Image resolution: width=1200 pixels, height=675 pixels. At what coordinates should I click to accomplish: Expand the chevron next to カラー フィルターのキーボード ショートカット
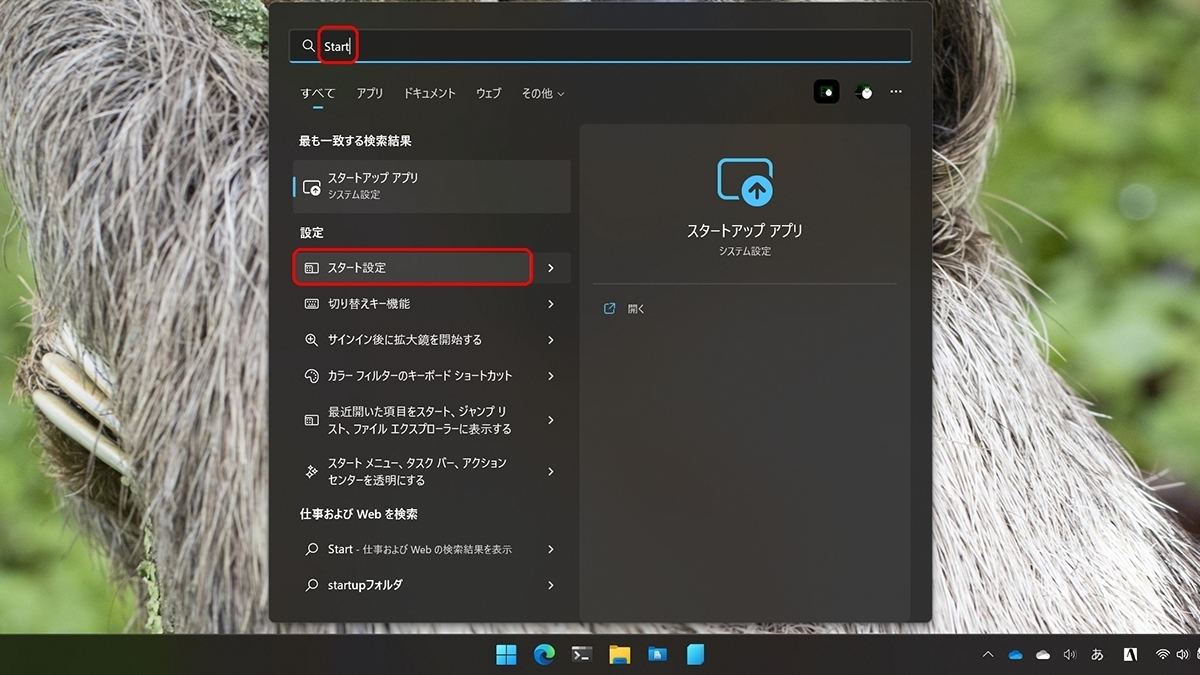(x=551, y=376)
